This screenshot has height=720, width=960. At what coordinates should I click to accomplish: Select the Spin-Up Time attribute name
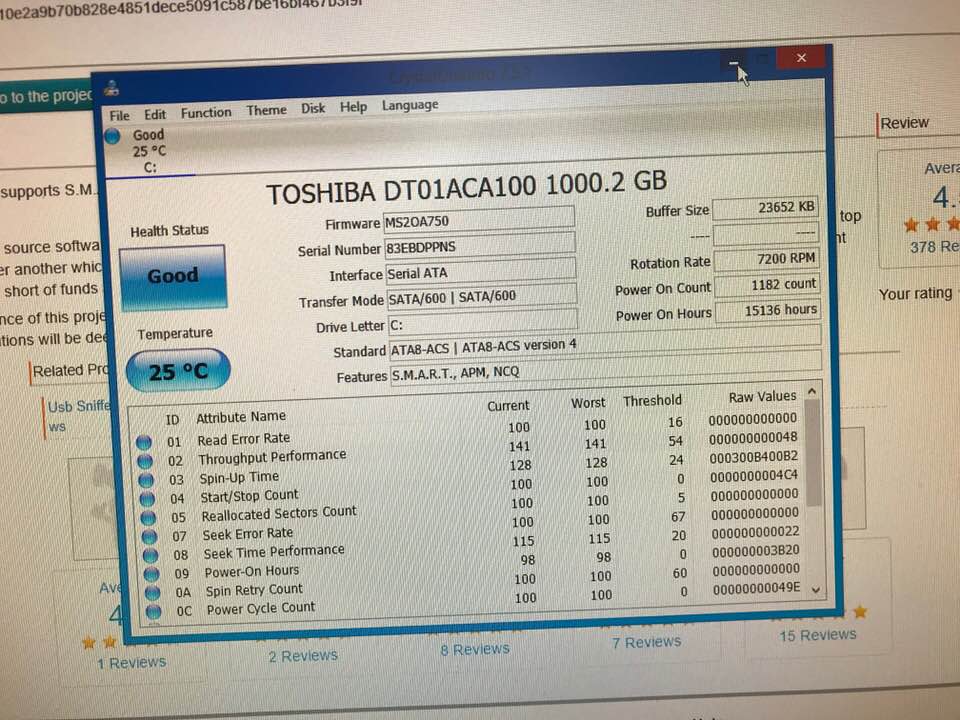tap(239, 478)
